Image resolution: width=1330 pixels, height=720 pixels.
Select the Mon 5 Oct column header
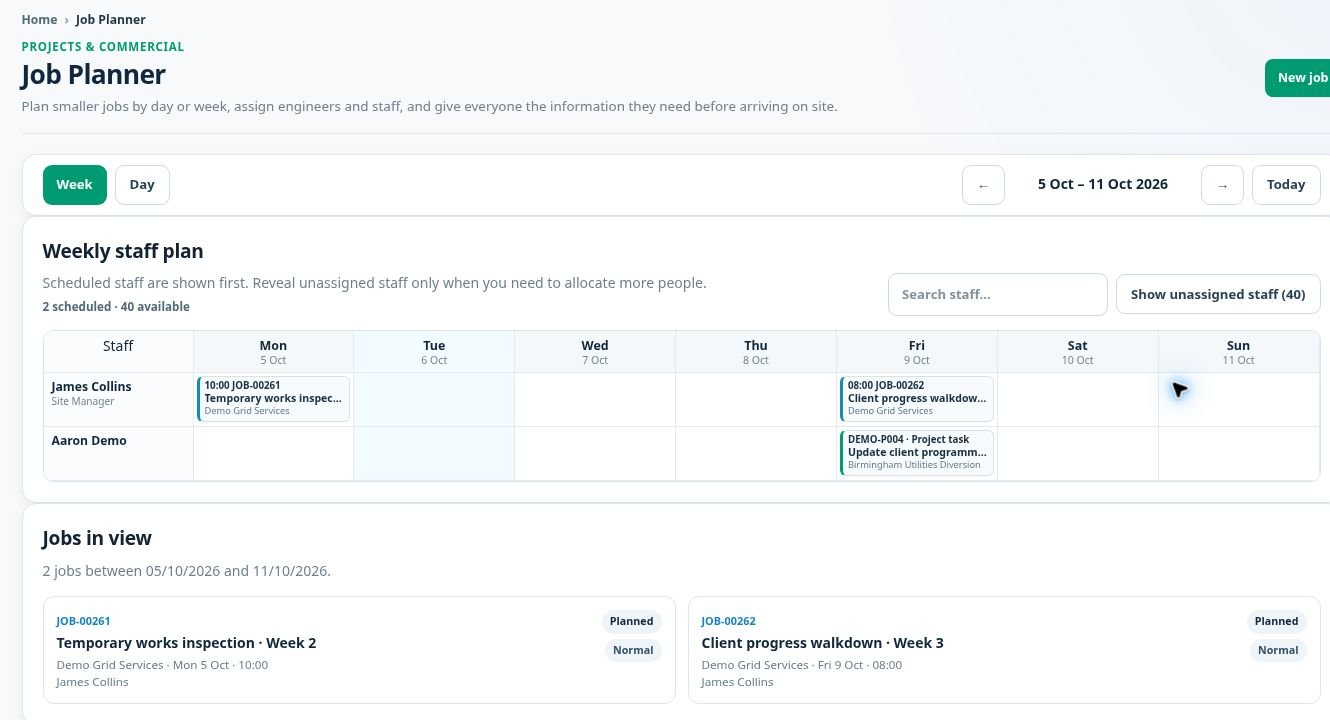[x=273, y=352]
